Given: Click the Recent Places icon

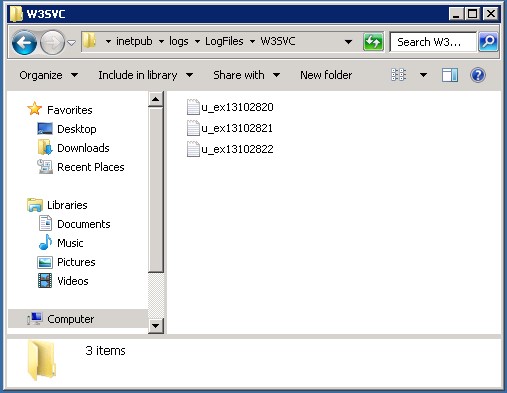Looking at the screenshot, I should click(x=45, y=166).
